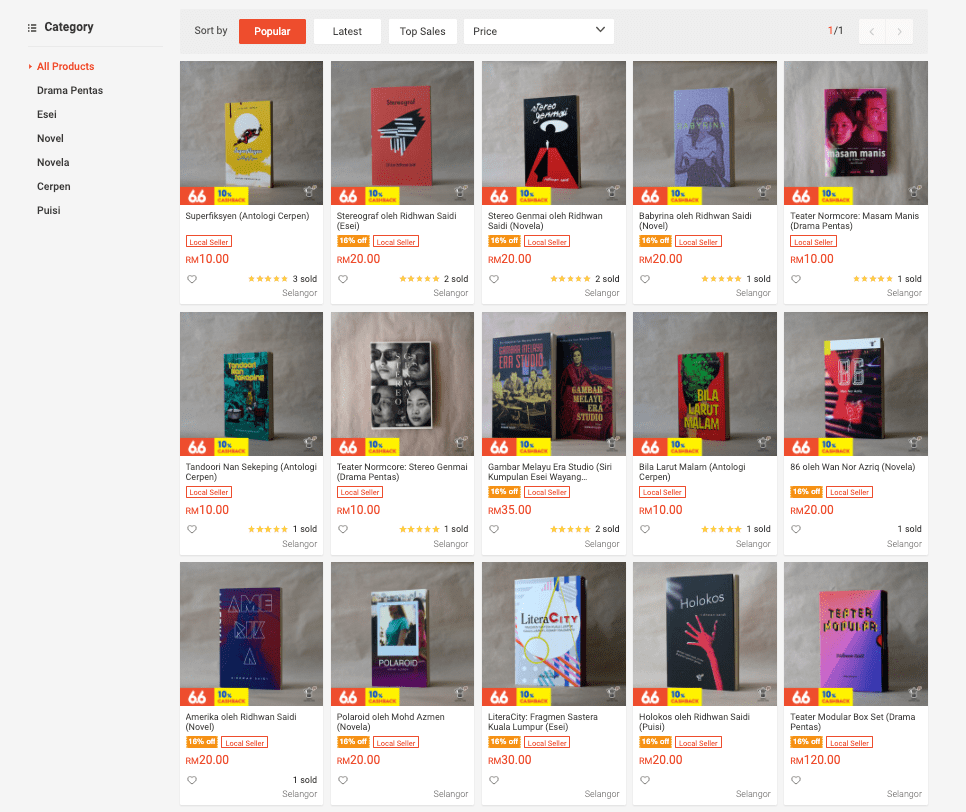Viewport: 966px width, 812px height.
Task: Favorite Teater Modular Box Set with heart
Action: pos(796,780)
